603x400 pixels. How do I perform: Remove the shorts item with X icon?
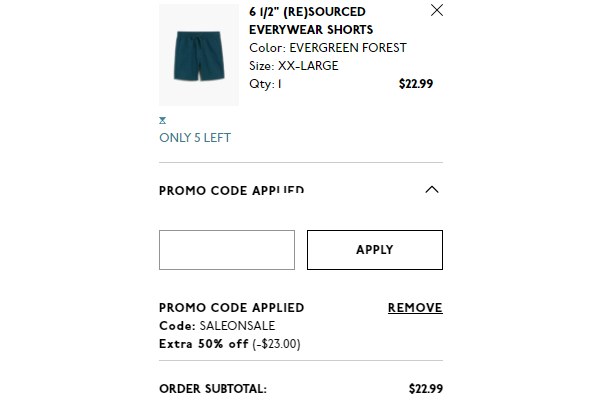(437, 10)
